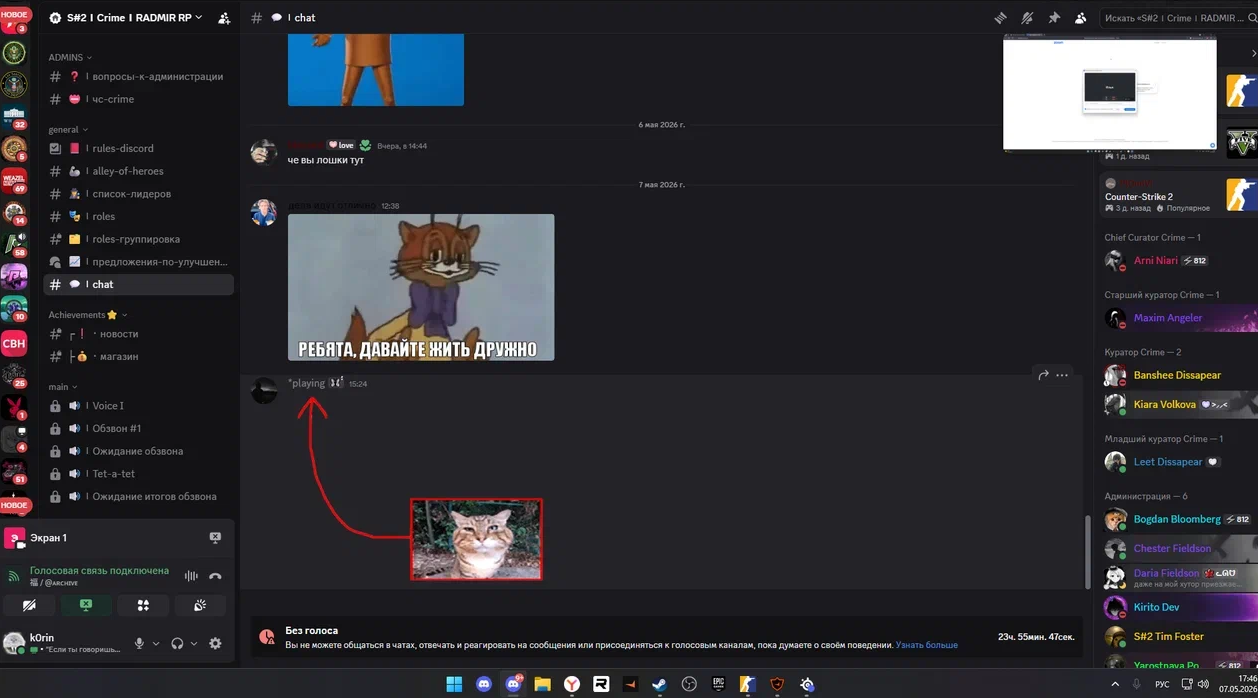Forward the *playing message with the arrow icon
1258x698 pixels.
(x=1043, y=375)
